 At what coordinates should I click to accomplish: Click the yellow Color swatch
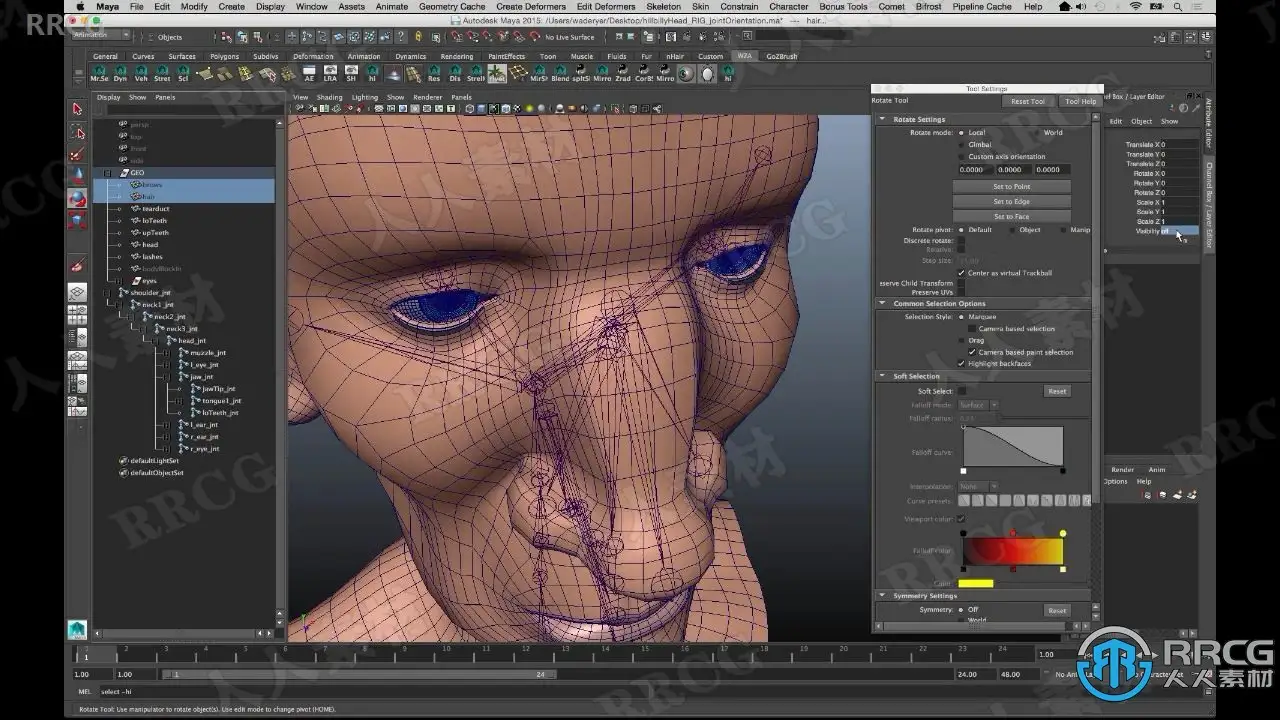(976, 583)
